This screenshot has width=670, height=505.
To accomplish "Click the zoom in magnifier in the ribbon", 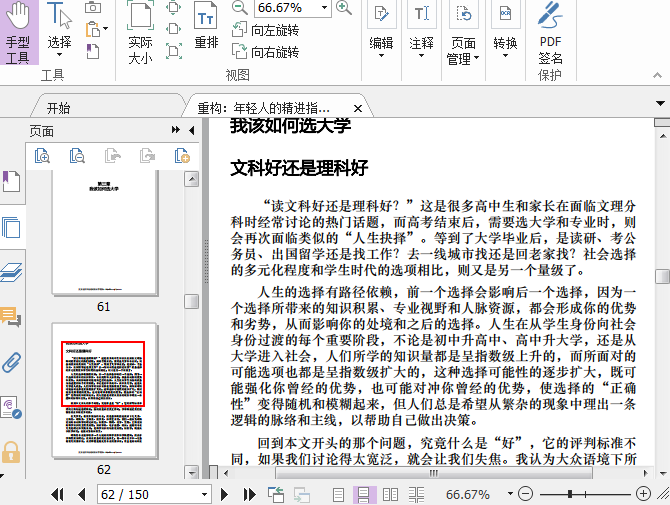I will [x=344, y=8].
